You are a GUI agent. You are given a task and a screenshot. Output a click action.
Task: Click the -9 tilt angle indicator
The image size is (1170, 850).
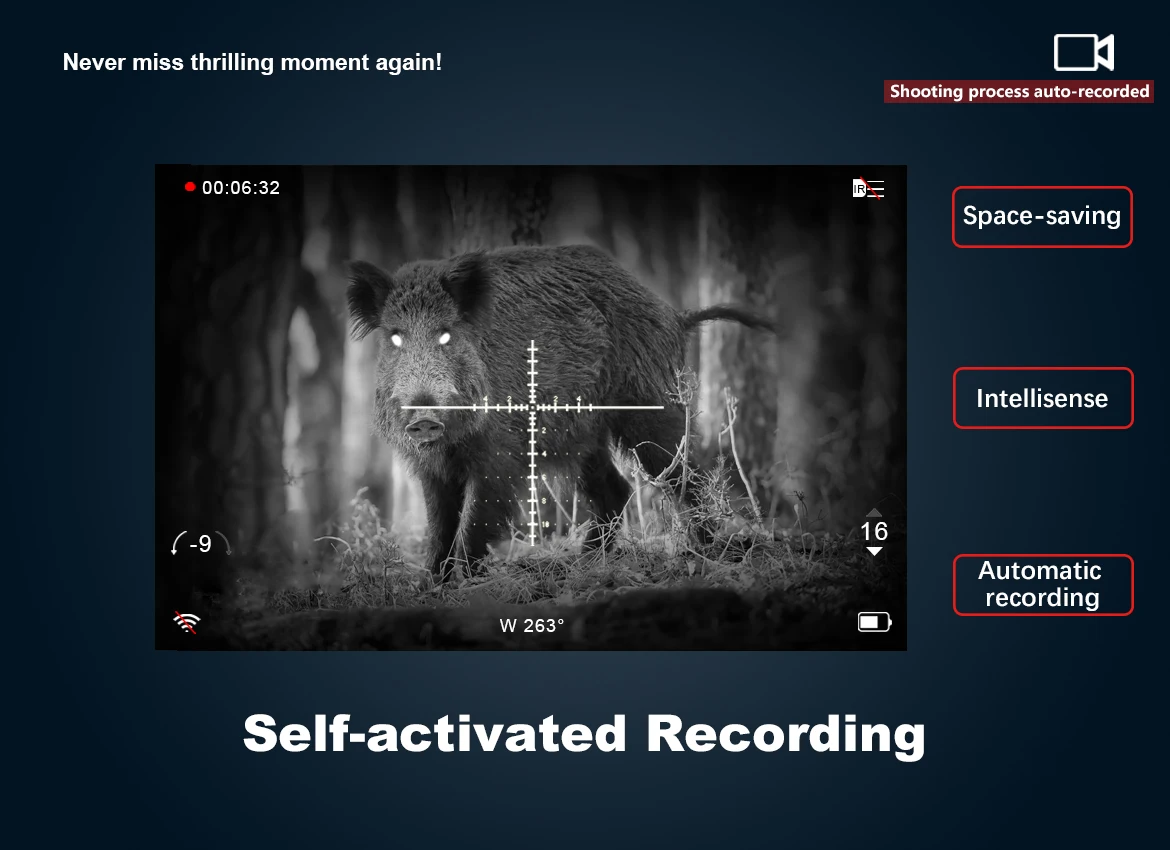coord(200,543)
